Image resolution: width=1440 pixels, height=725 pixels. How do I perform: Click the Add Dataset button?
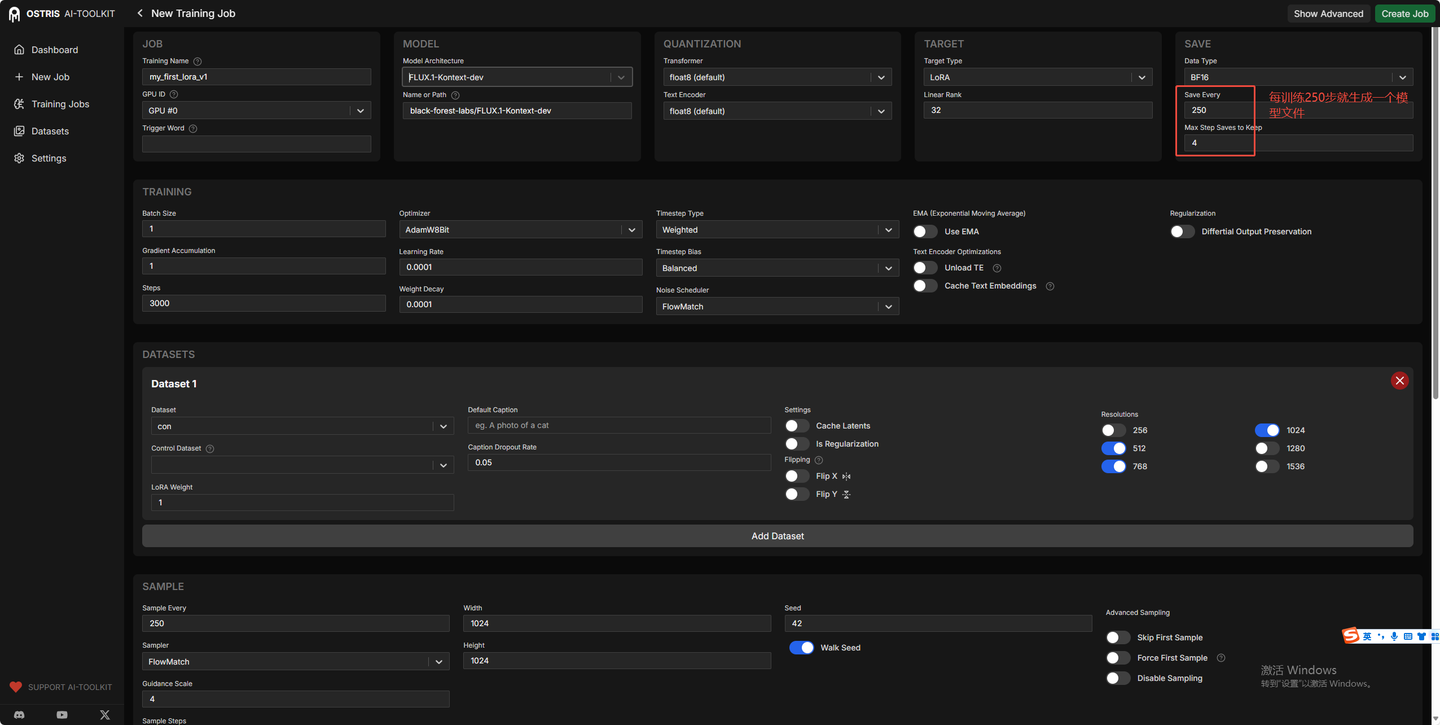[x=777, y=536]
